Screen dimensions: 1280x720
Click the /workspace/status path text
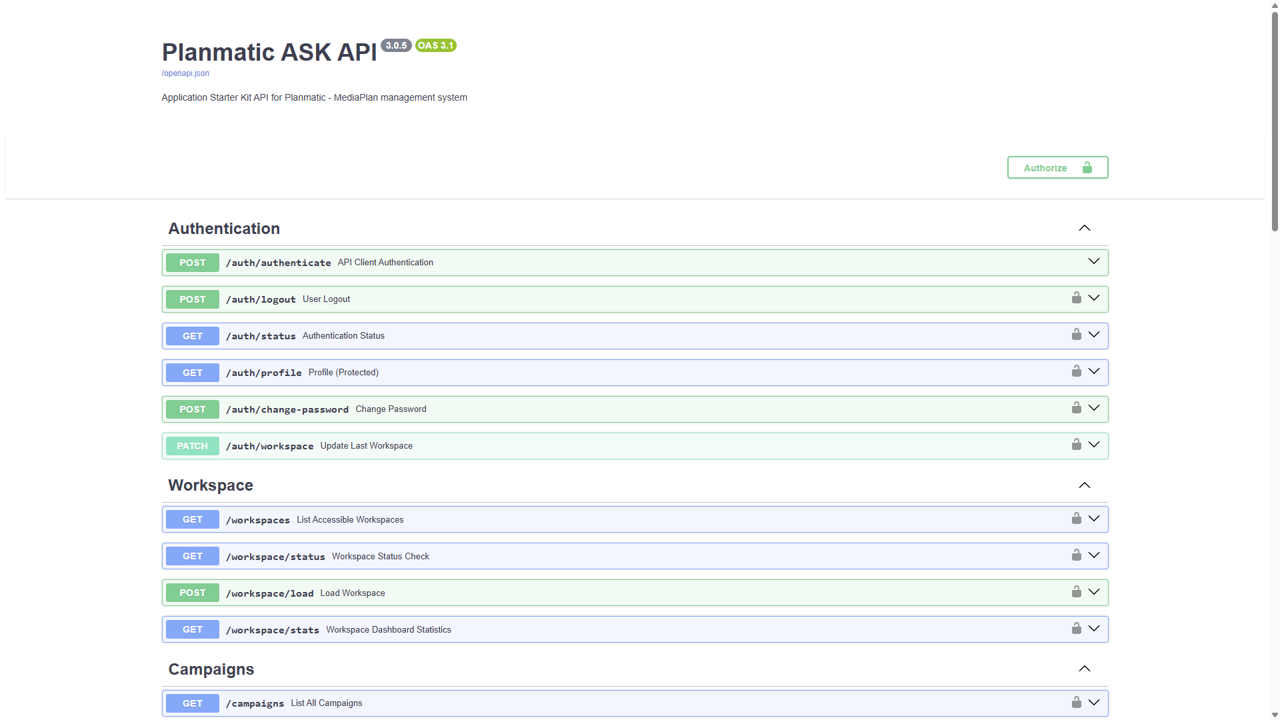275,557
